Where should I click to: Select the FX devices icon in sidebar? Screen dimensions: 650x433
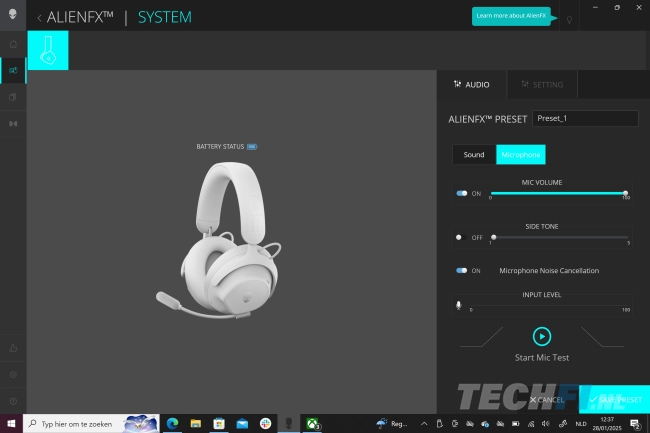pos(13,70)
